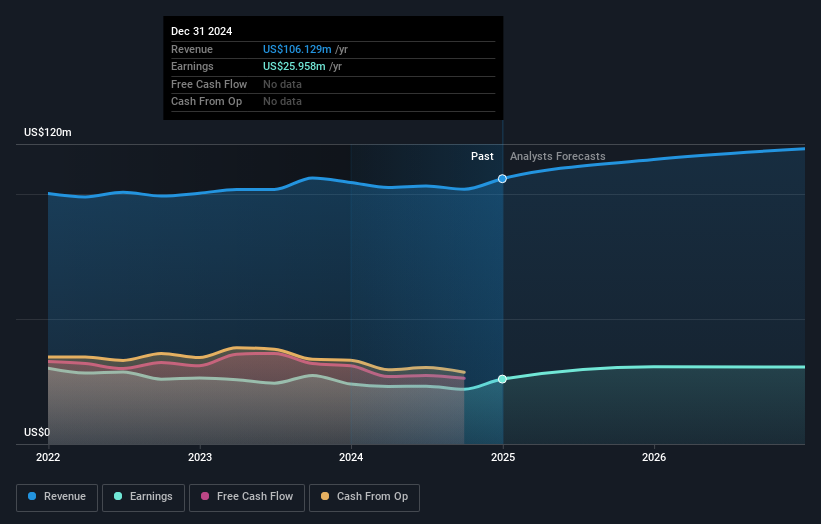The height and width of the screenshot is (524, 821).
Task: Toggle the Cash From Op legend button
Action: (364, 497)
